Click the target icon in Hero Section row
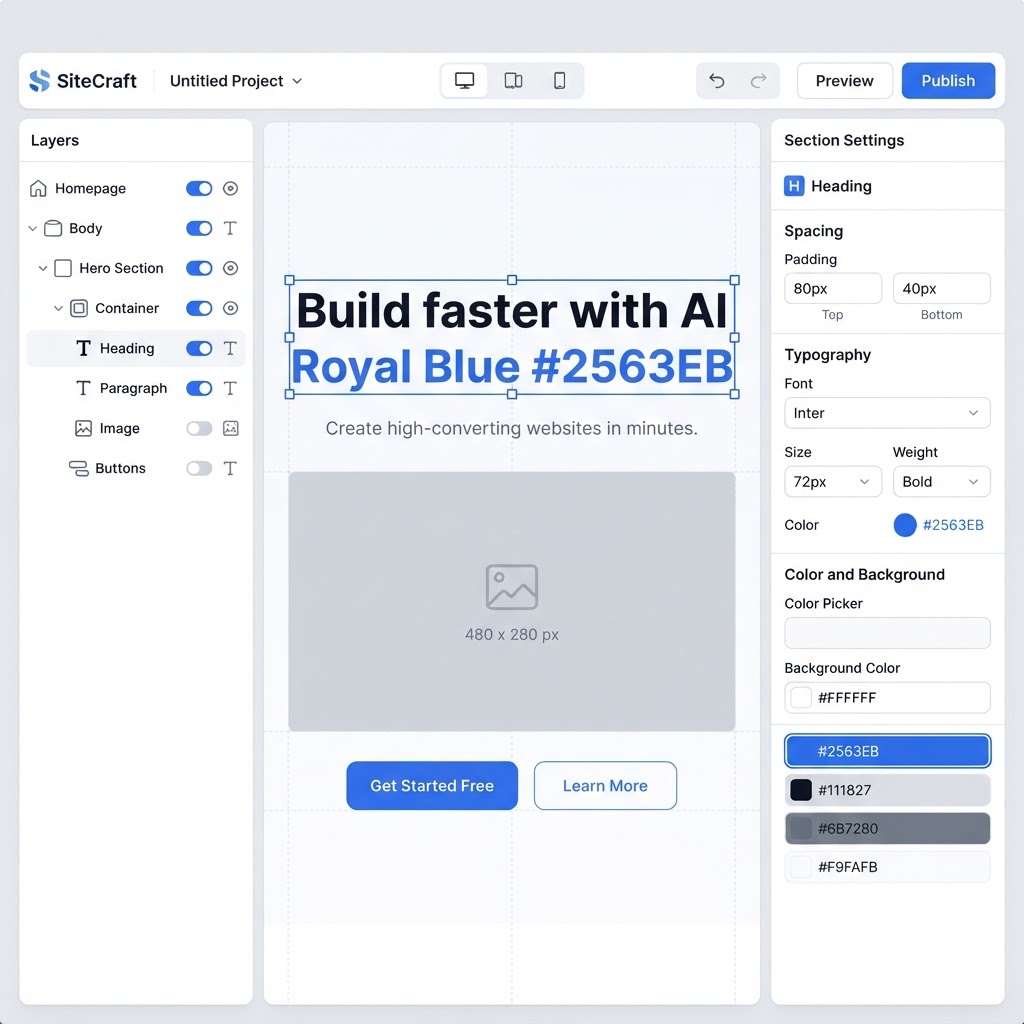1024x1024 pixels. (230, 268)
